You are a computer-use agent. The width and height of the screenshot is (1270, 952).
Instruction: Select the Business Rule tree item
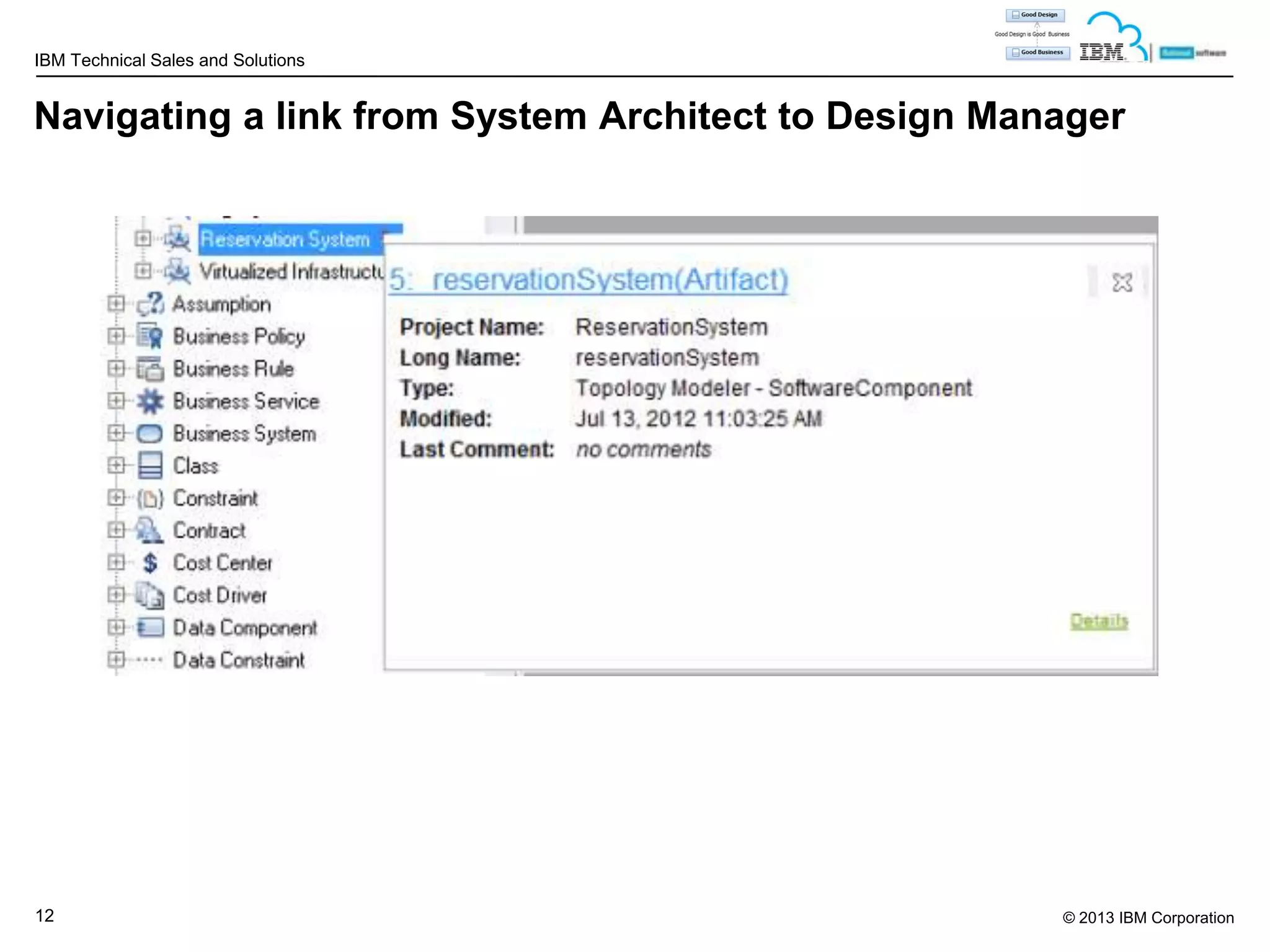pos(233,369)
